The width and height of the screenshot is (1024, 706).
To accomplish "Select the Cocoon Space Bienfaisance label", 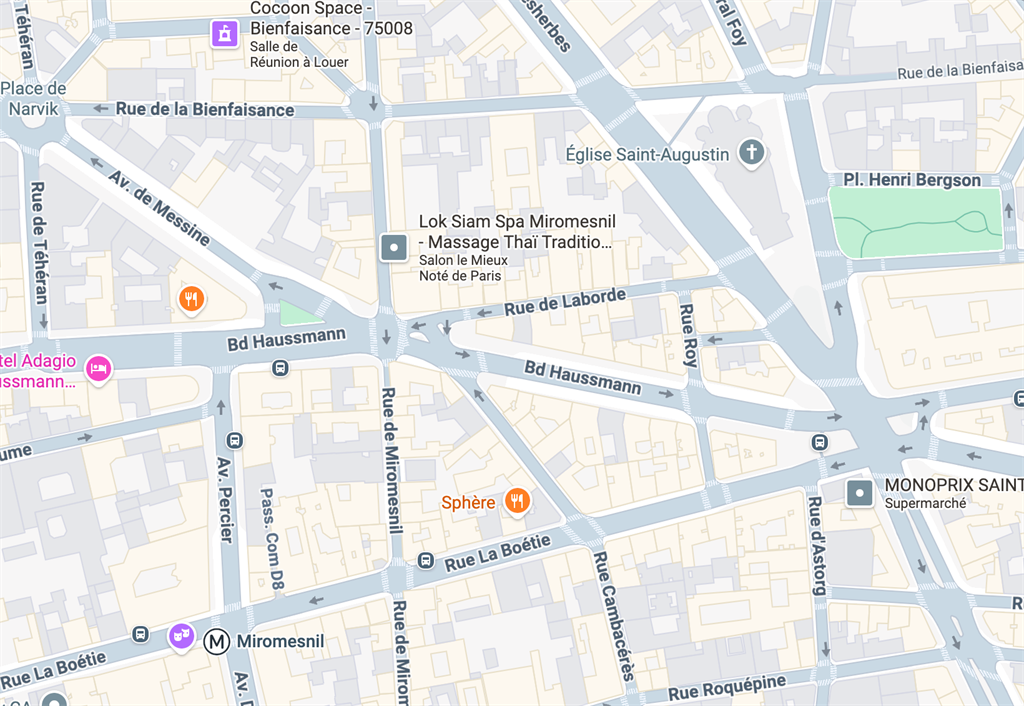I will click(x=331, y=18).
